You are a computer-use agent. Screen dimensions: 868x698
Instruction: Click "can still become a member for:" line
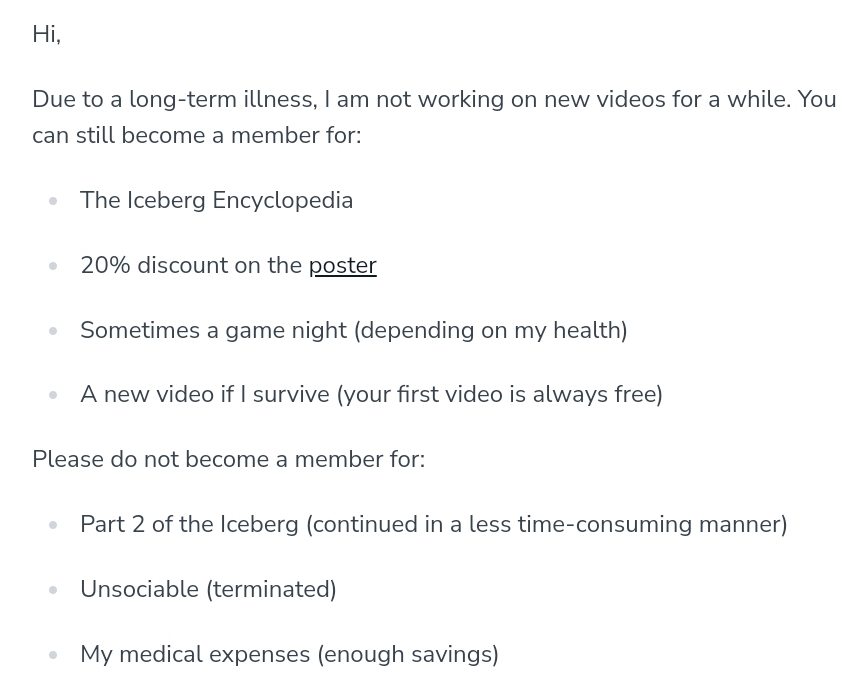pyautogui.click(x=196, y=135)
